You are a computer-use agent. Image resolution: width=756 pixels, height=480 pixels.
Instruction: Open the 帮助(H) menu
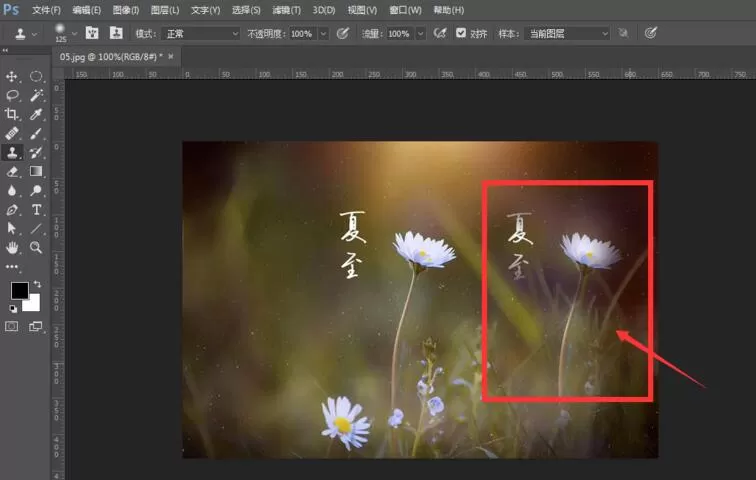[x=448, y=10]
